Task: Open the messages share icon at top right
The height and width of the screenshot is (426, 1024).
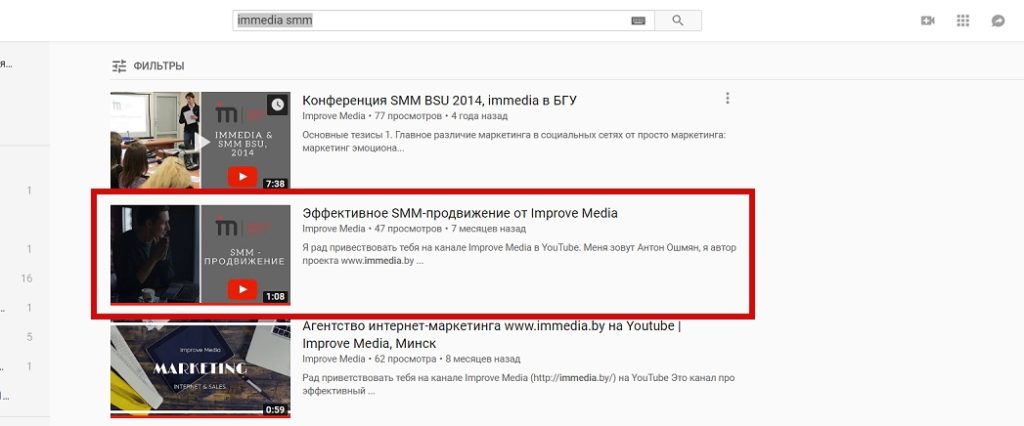Action: click(998, 21)
